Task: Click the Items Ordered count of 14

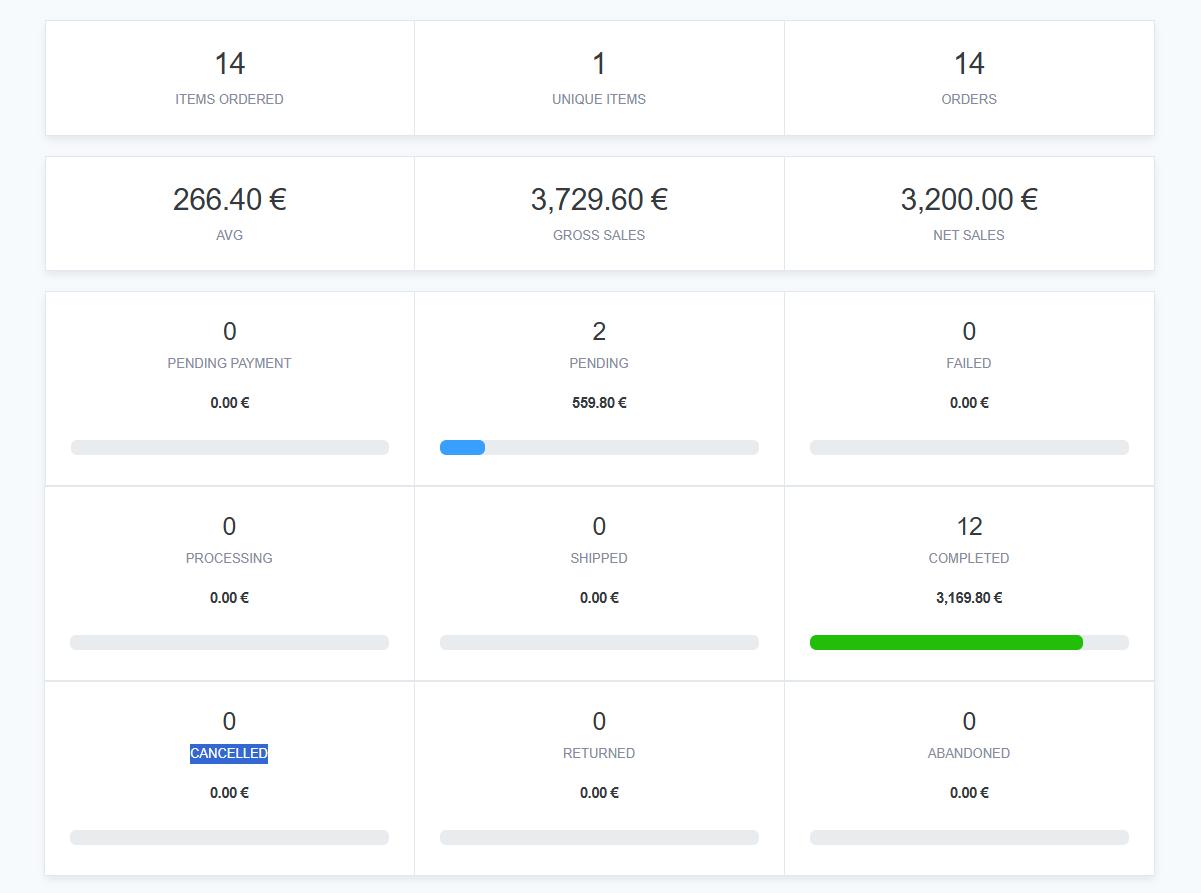Action: click(229, 64)
